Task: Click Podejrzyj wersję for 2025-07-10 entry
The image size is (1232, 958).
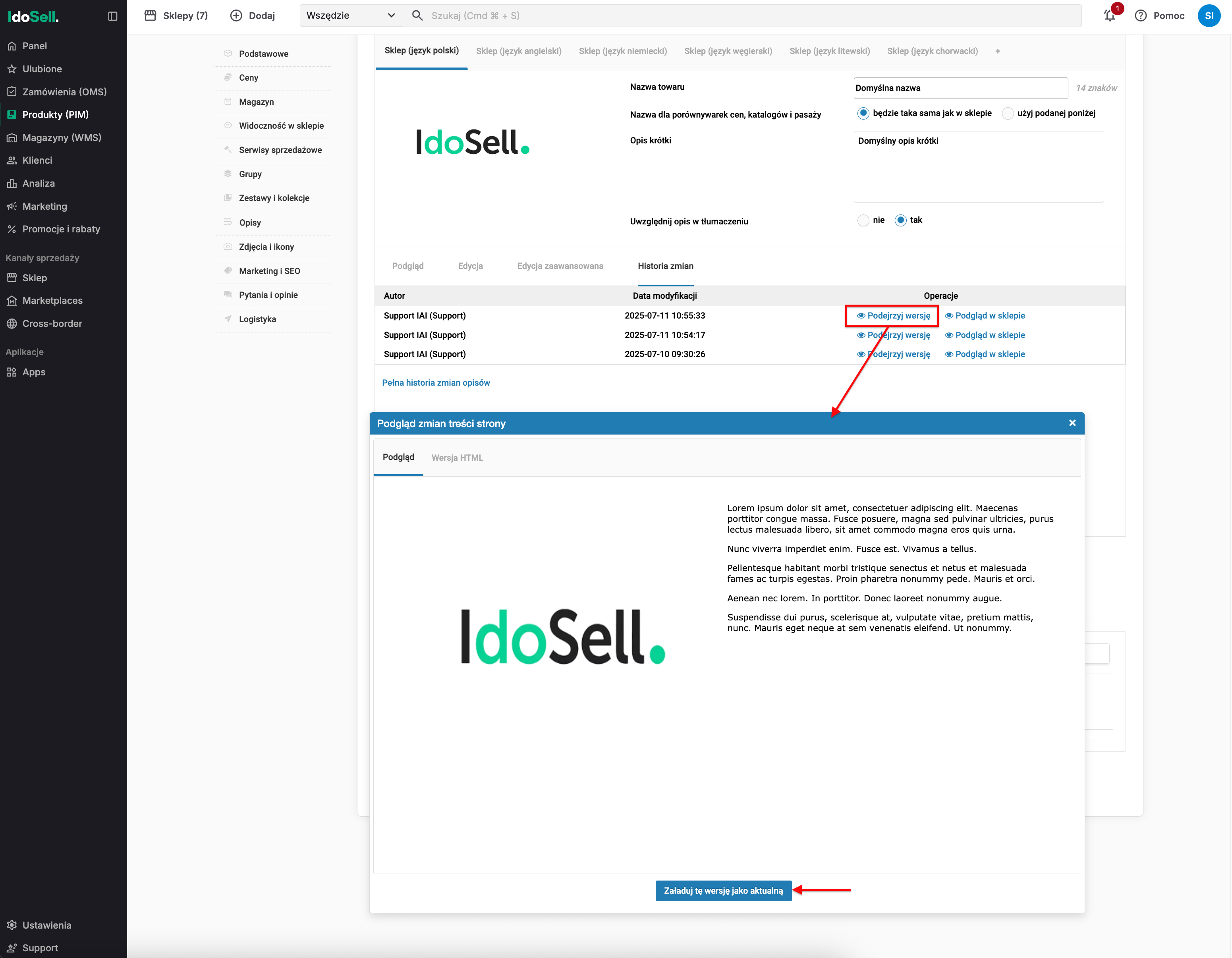Action: click(894, 354)
